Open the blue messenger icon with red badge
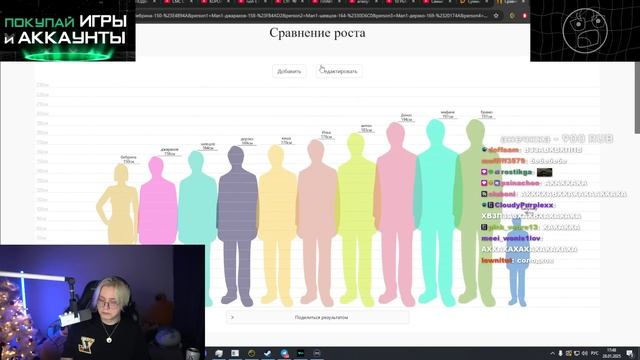 (x=284, y=353)
